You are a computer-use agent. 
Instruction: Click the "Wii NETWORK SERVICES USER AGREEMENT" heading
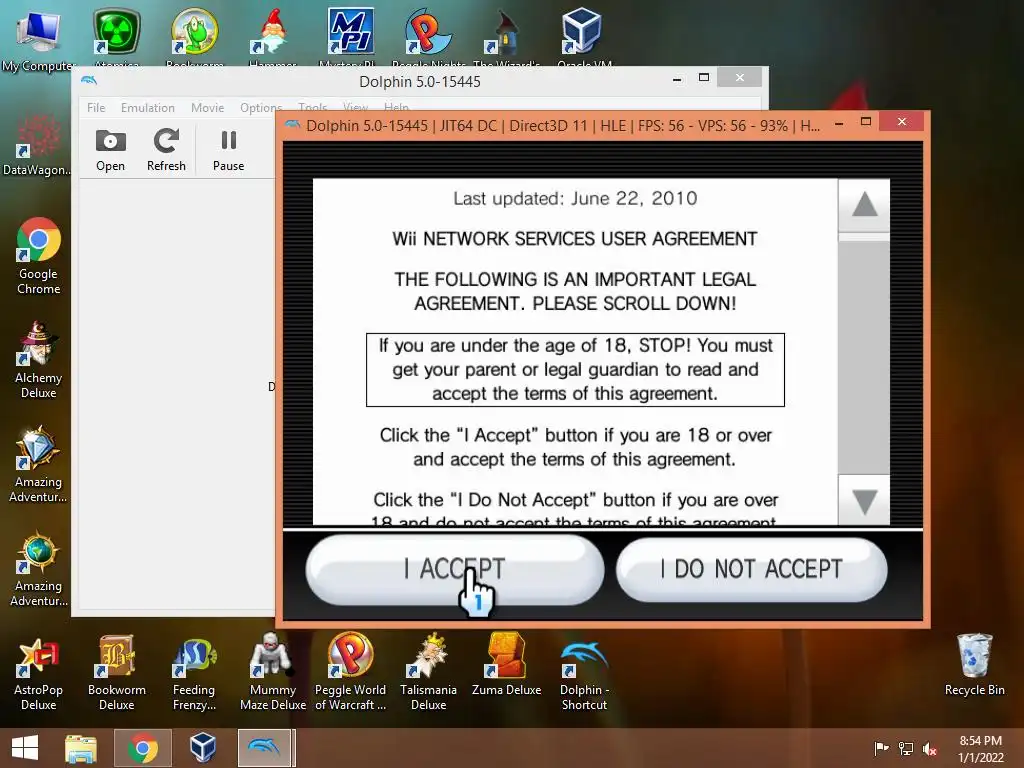pyautogui.click(x=575, y=239)
